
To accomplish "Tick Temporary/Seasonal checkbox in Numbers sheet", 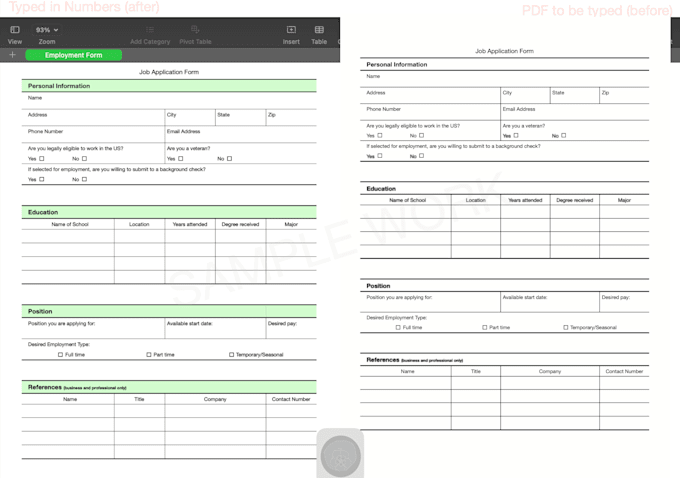I will (x=232, y=355).
